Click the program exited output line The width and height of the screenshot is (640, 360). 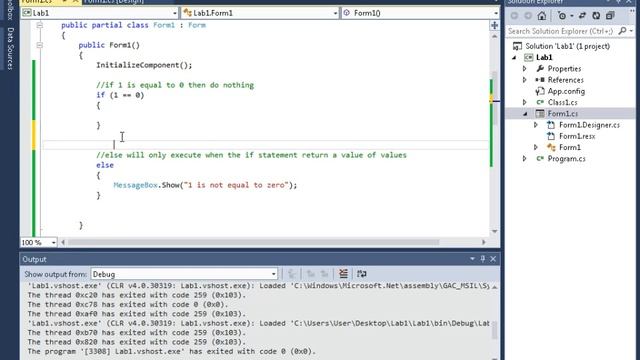[171, 351]
